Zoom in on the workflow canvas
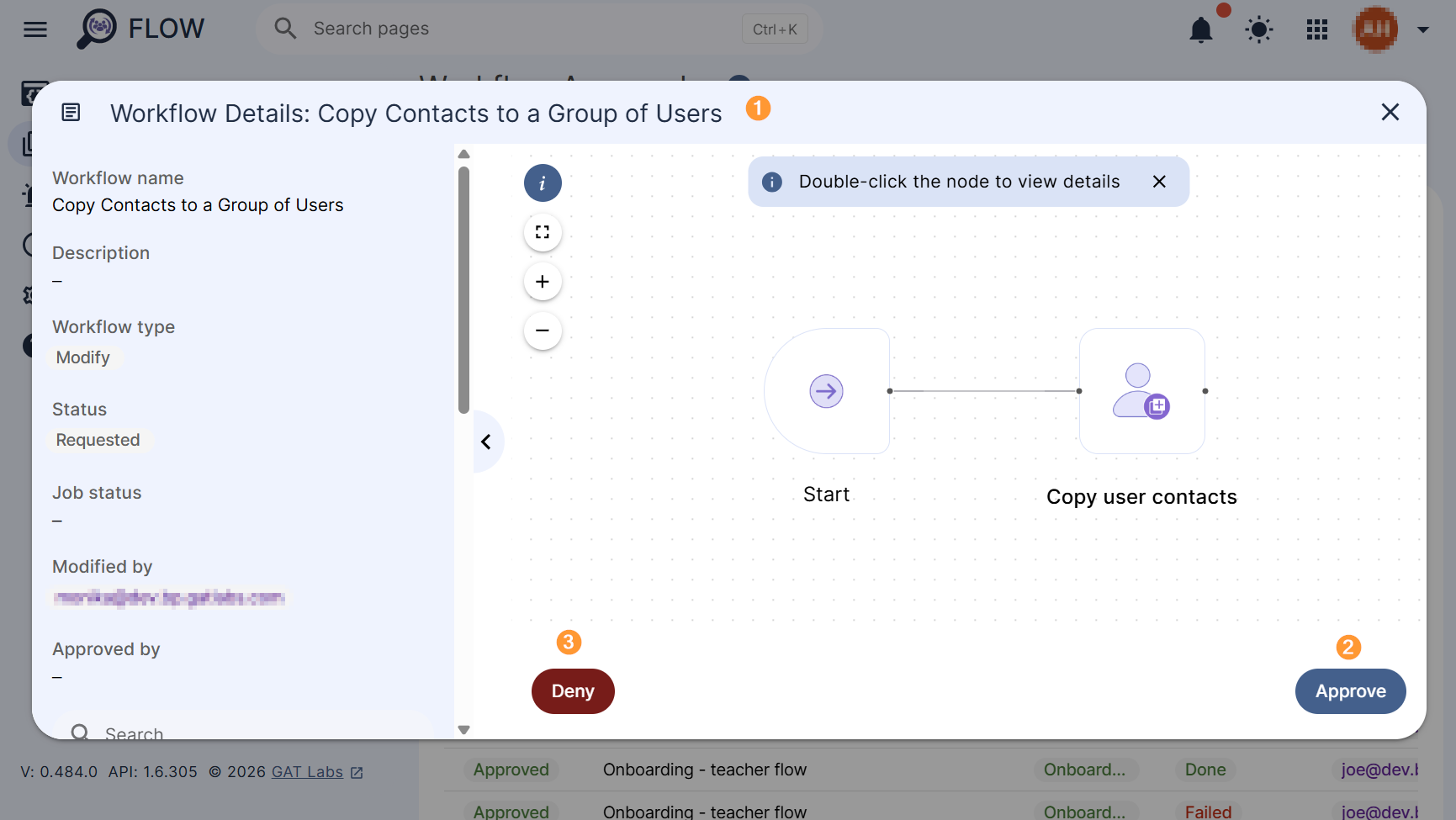This screenshot has height=820, width=1456. (x=543, y=282)
